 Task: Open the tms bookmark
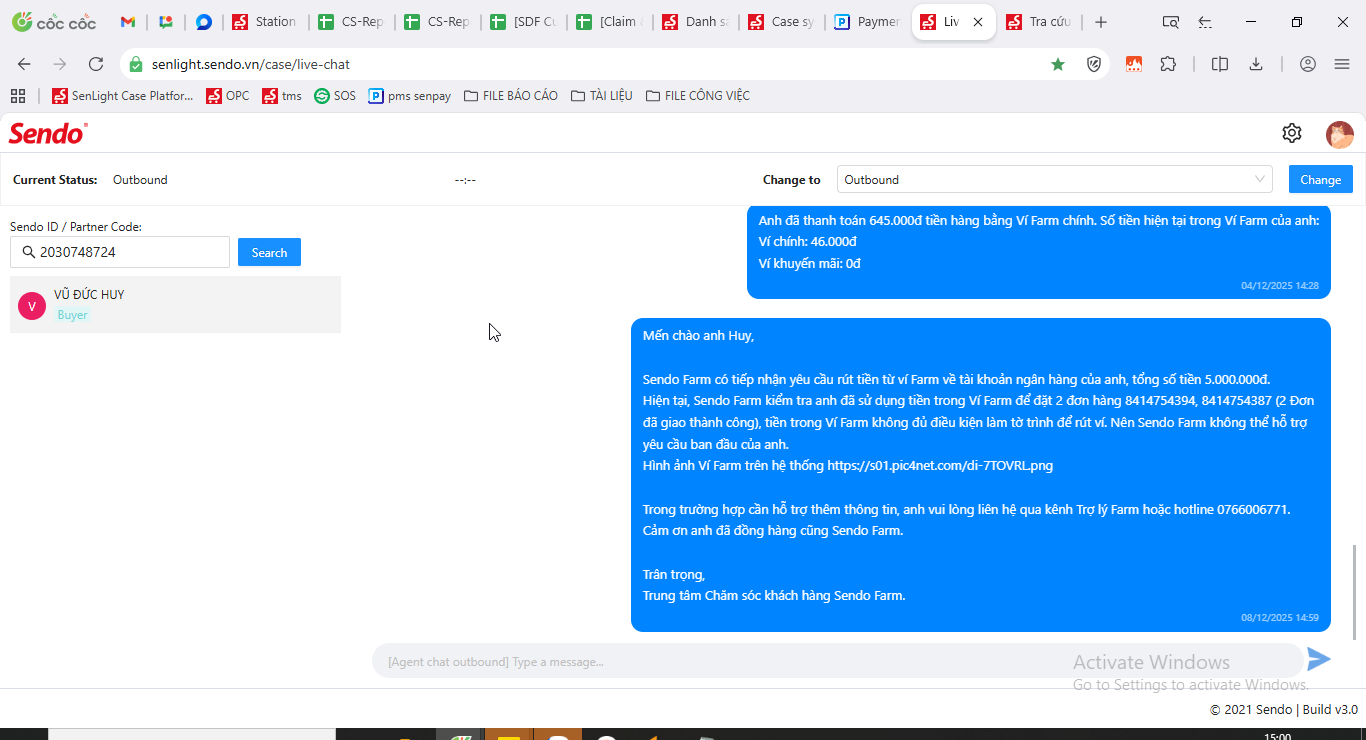282,96
